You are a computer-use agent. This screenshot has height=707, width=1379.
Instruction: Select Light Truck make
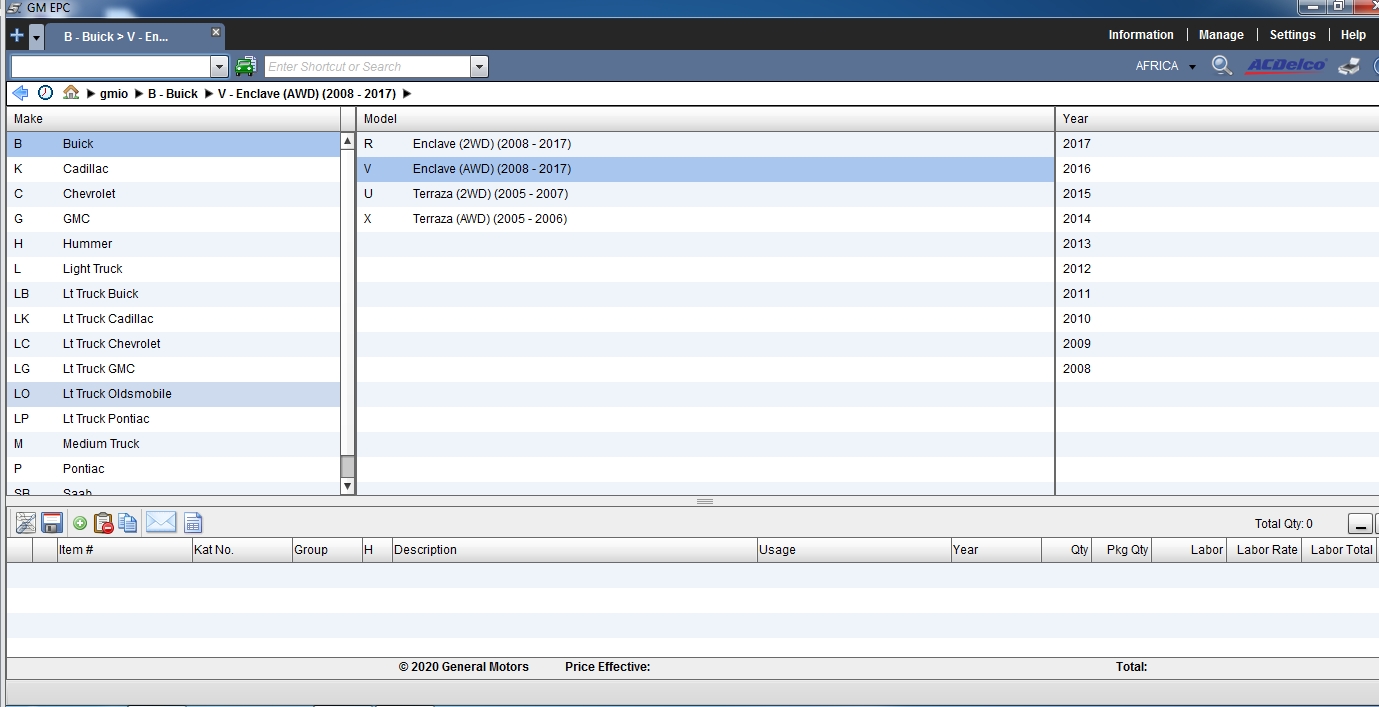(x=174, y=269)
